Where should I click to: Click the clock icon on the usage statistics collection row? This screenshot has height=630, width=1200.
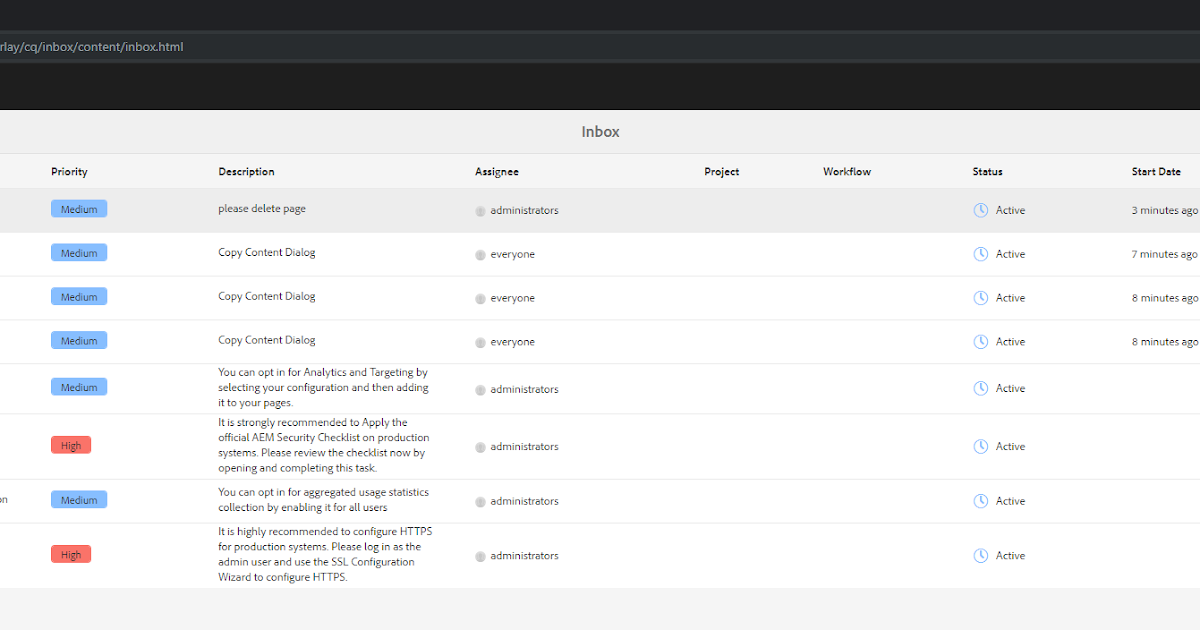tap(980, 501)
